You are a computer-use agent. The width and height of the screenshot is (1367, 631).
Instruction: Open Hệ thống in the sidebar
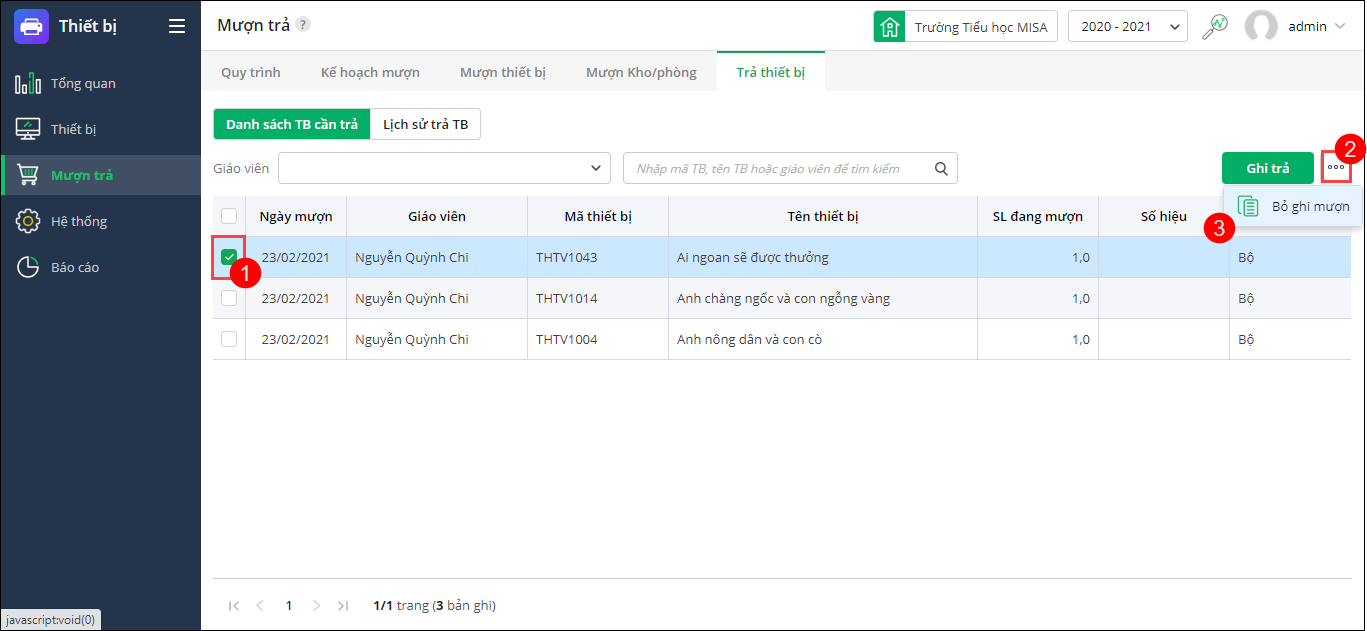(x=101, y=221)
